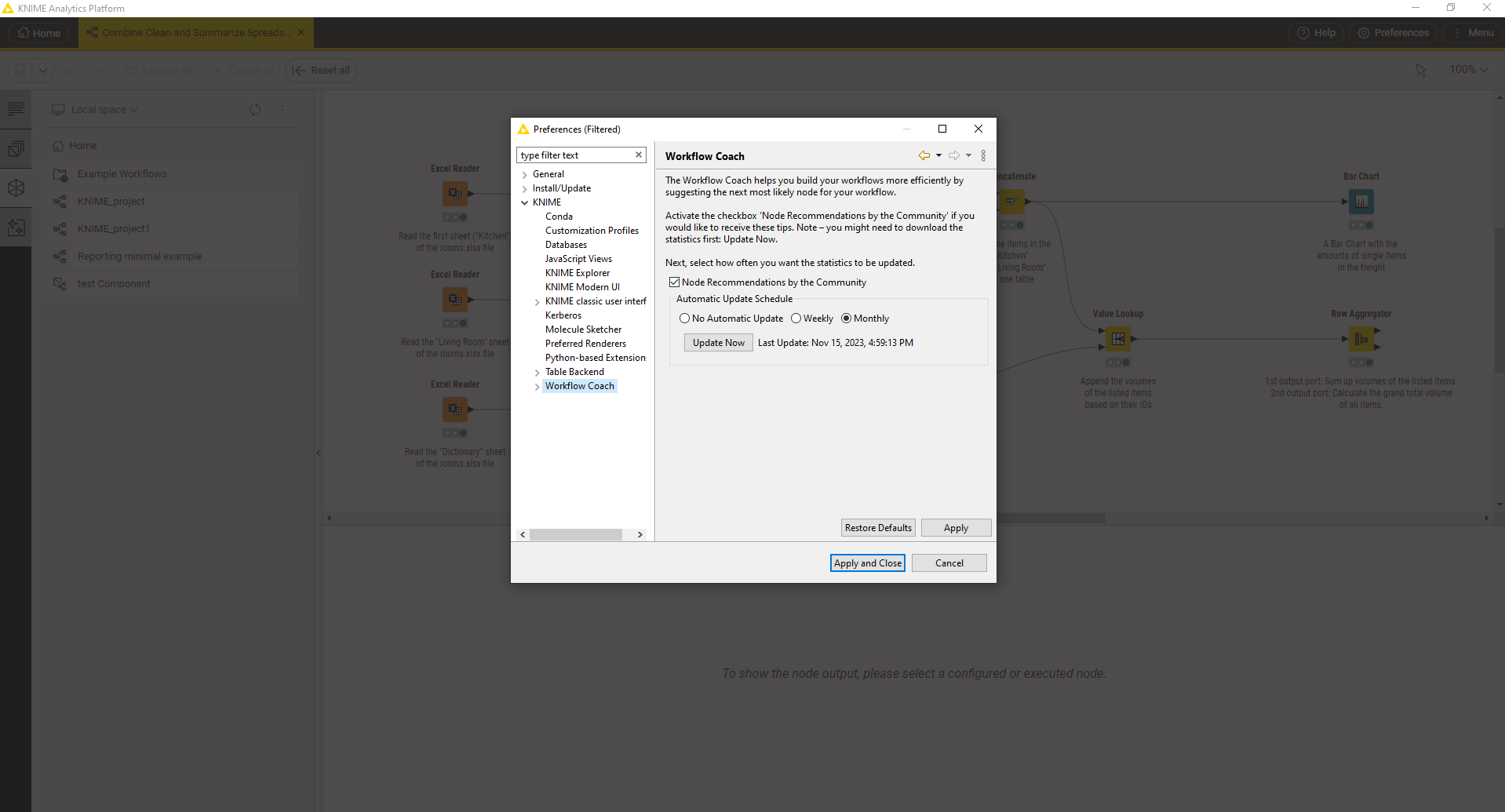
Task: Expand the Workflow Coach tree node
Action: pyautogui.click(x=537, y=387)
